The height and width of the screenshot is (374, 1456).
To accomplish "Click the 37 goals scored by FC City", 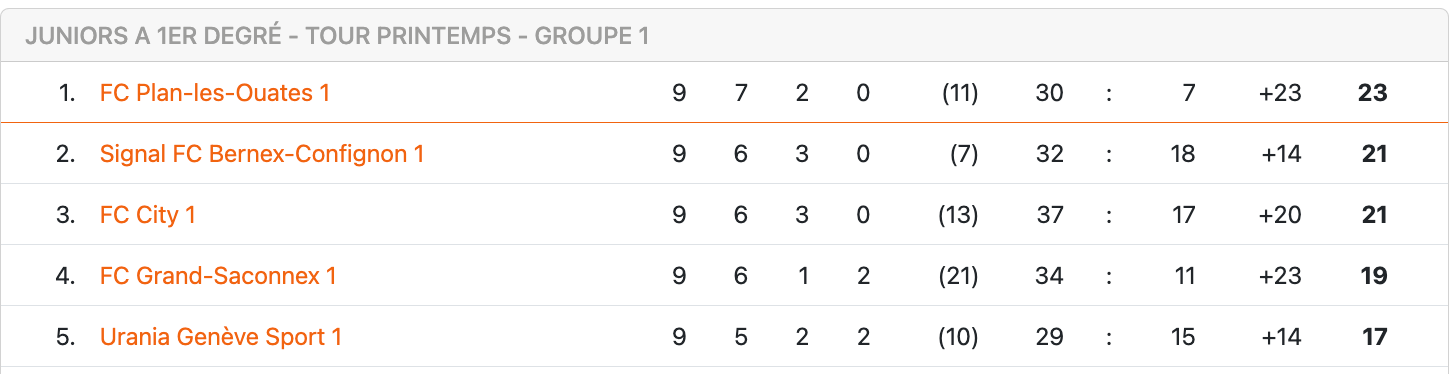I will [x=1049, y=215].
